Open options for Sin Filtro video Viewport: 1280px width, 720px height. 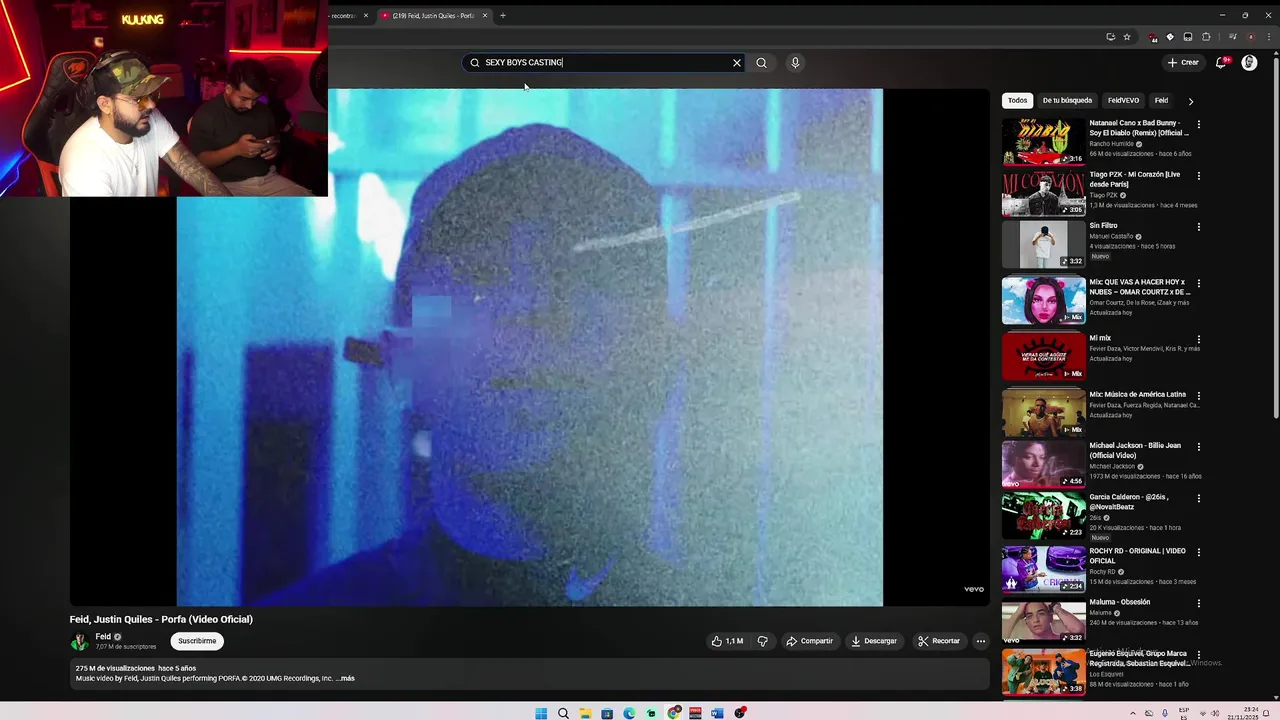pyautogui.click(x=1199, y=227)
